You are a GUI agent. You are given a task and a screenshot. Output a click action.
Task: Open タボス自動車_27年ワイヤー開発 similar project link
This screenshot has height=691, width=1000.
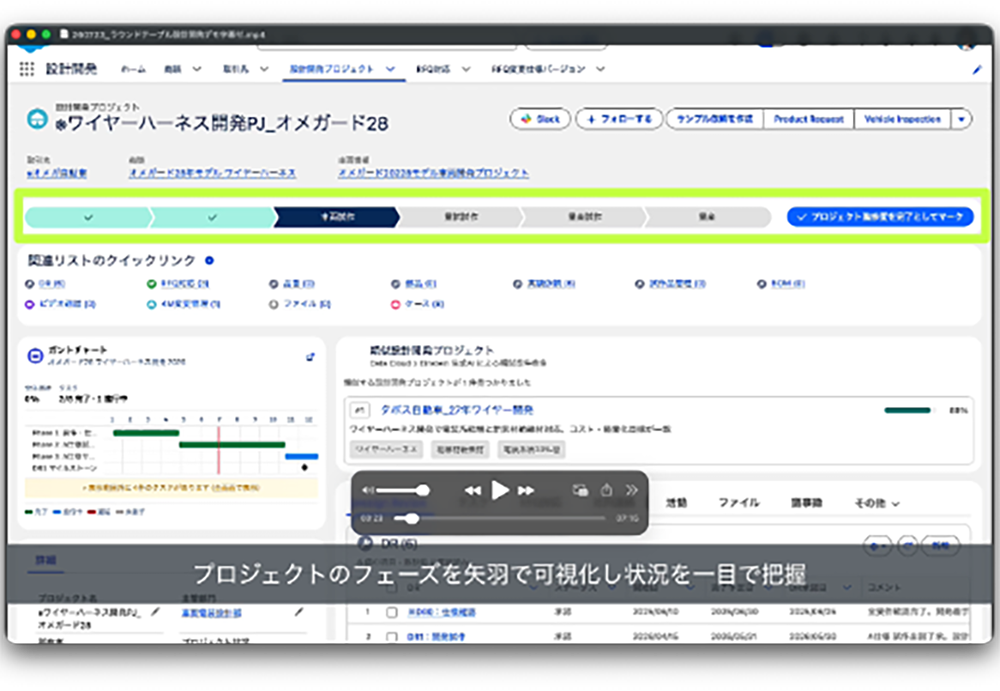(457, 410)
